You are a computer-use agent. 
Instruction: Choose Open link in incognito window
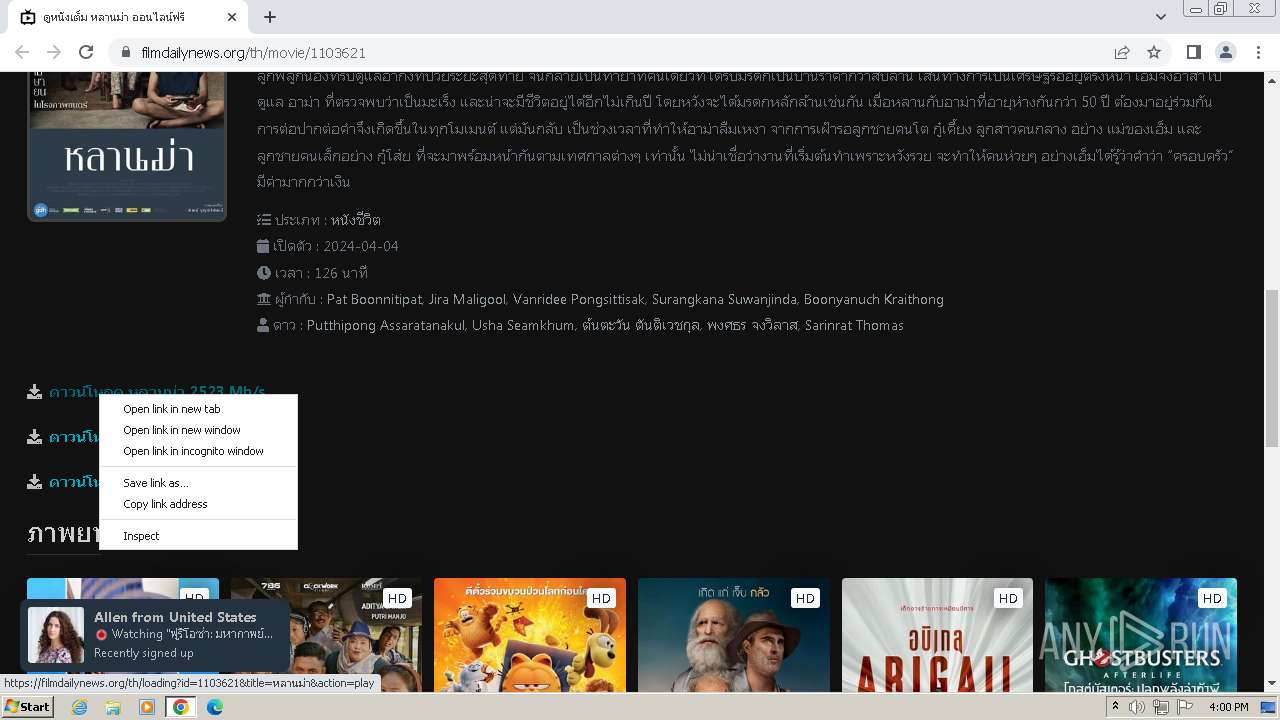click(198, 451)
